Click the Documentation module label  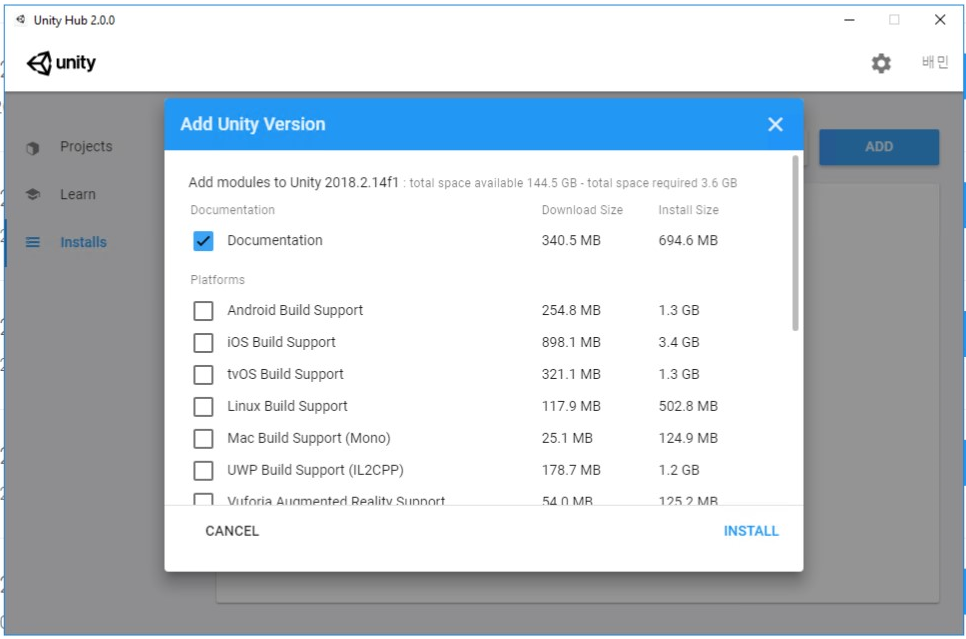pos(275,240)
